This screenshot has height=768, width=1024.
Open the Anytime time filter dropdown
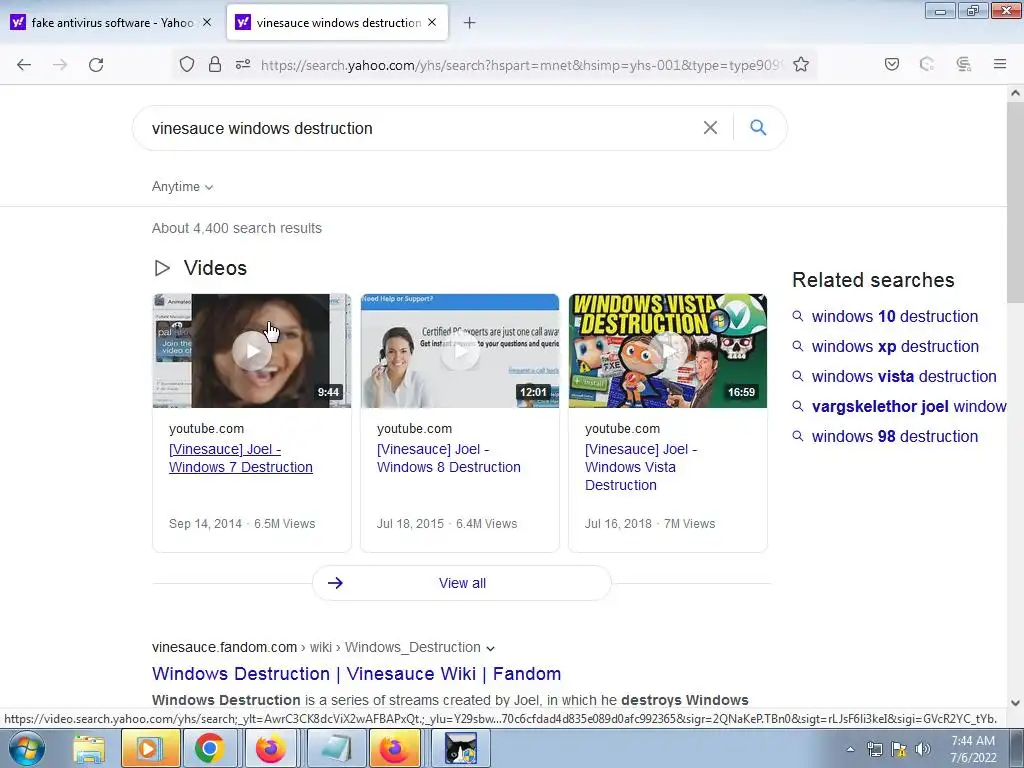[182, 187]
